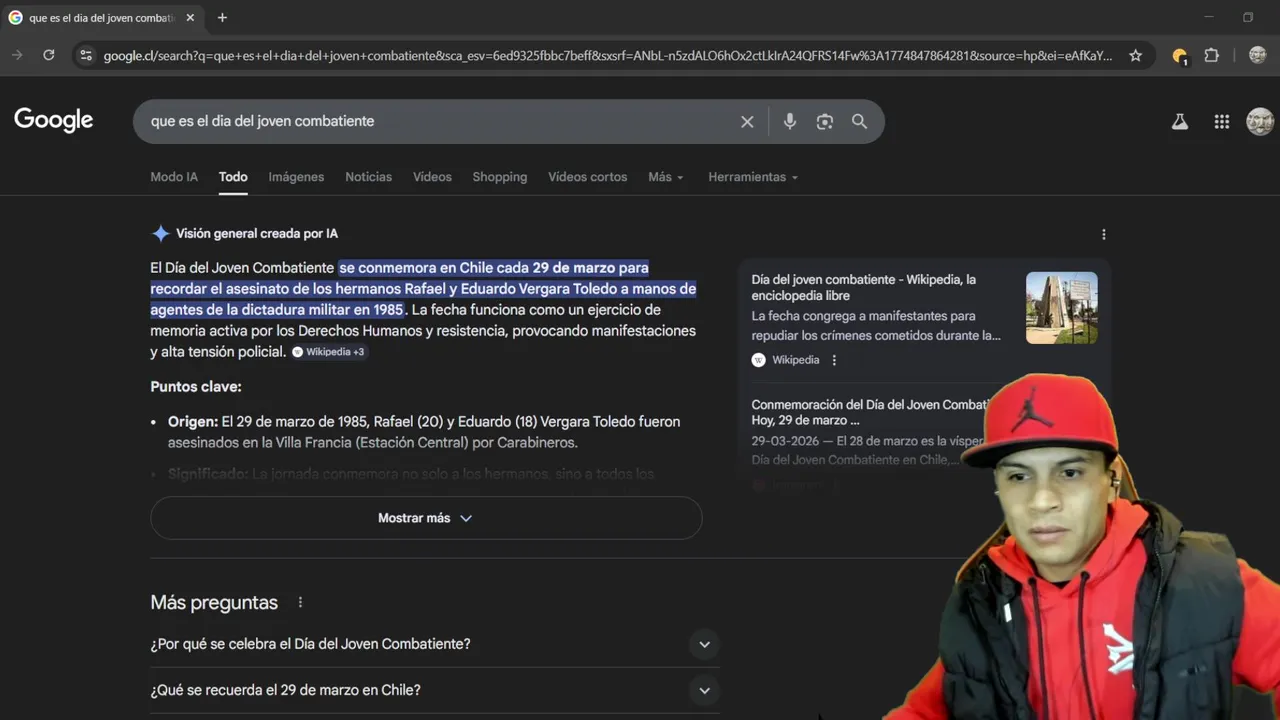Open the Videos cortos tab
Viewport: 1280px width, 720px height.
tap(587, 177)
